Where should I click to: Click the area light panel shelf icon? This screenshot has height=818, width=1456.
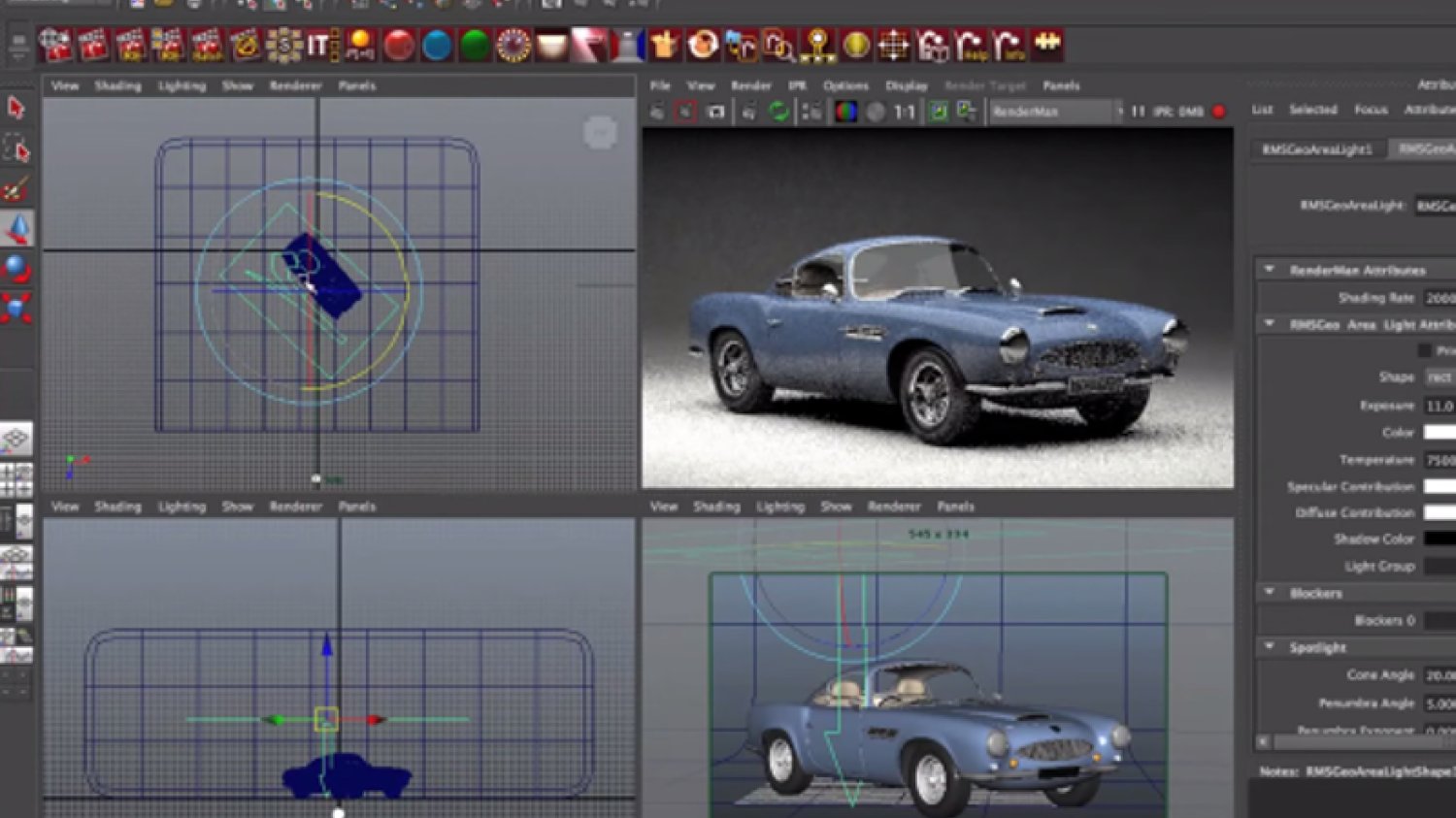point(551,45)
